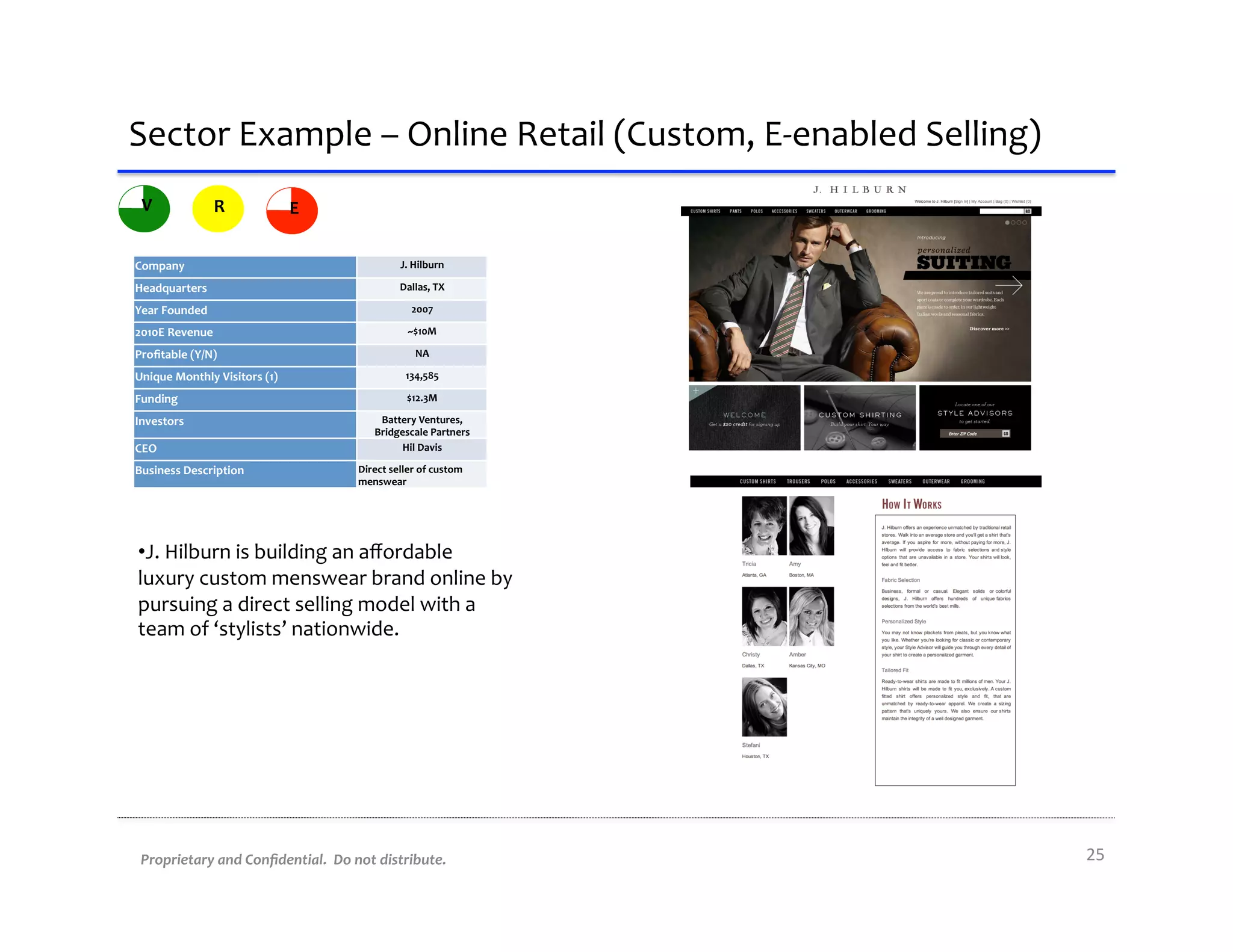
Task: Select stylist Amy's photo
Action: 812,525
